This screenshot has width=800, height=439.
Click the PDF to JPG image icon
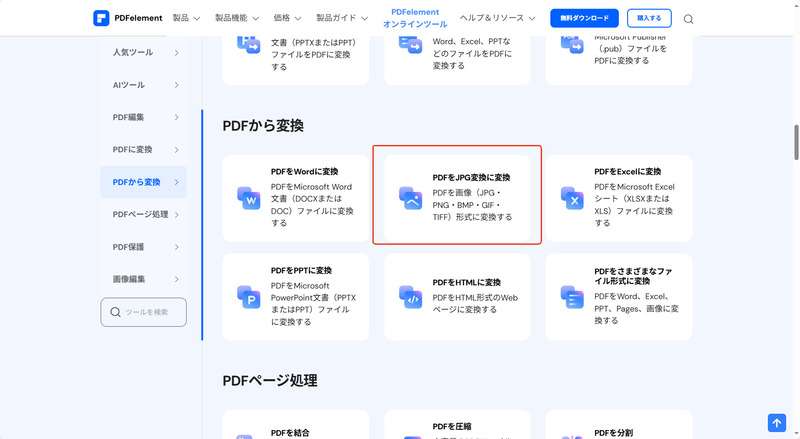[x=411, y=198]
